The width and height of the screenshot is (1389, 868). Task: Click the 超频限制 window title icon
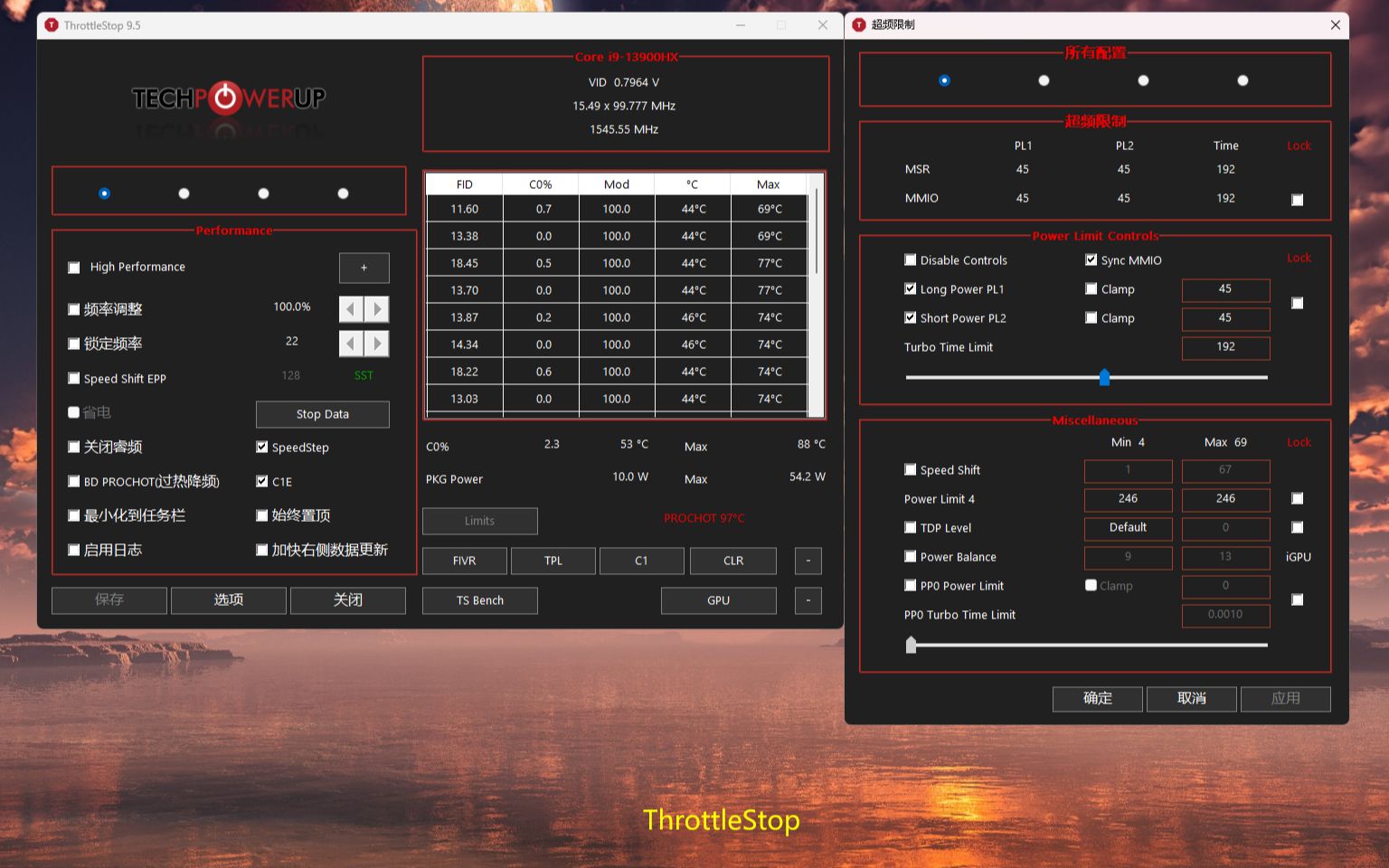pyautogui.click(x=859, y=24)
